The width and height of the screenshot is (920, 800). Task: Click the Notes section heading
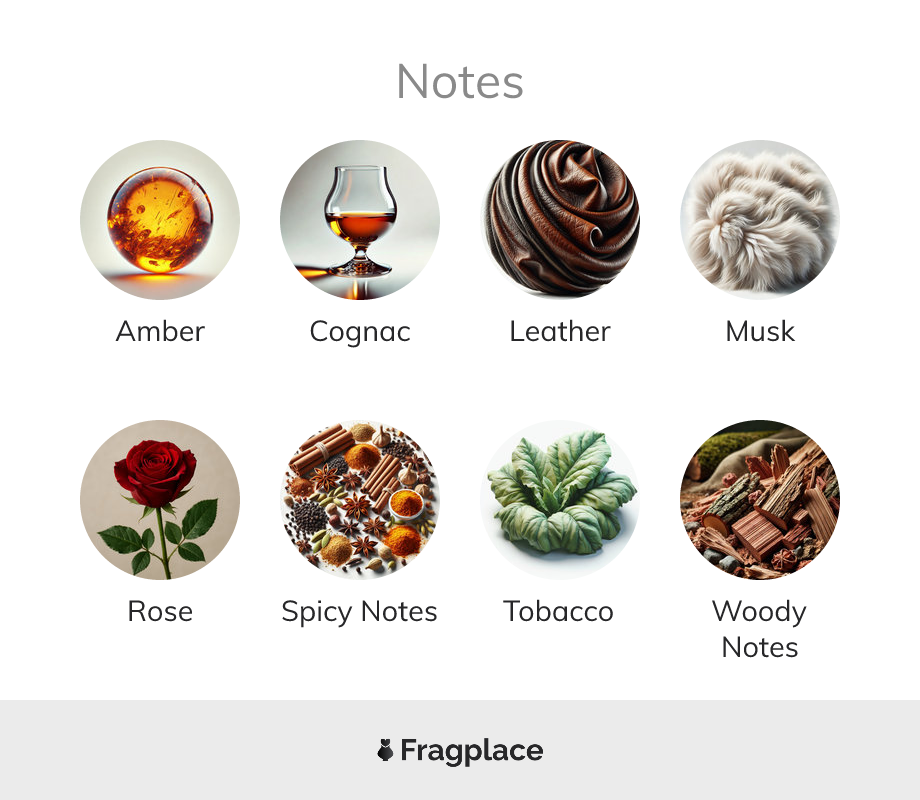point(460,82)
